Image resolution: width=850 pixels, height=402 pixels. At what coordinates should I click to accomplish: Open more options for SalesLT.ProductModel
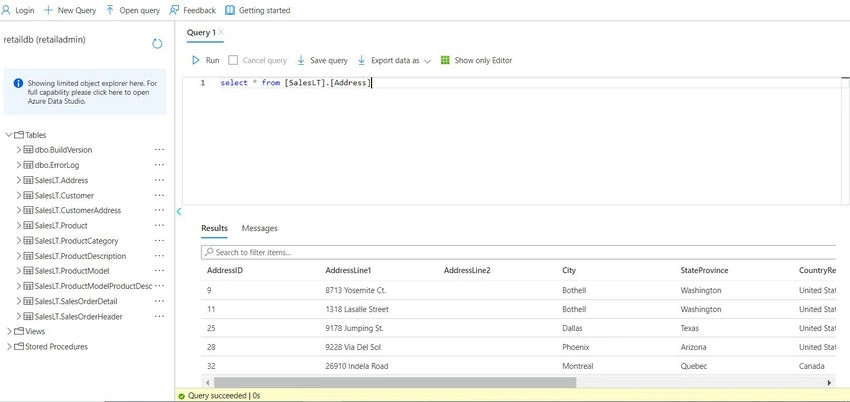[x=159, y=270]
